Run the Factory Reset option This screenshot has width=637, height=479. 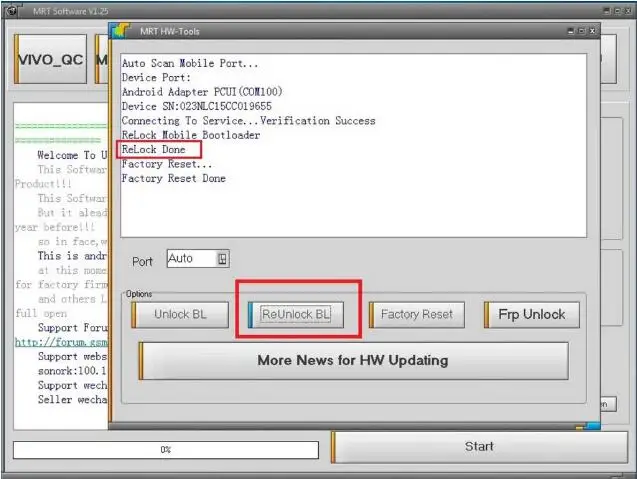[x=416, y=314]
